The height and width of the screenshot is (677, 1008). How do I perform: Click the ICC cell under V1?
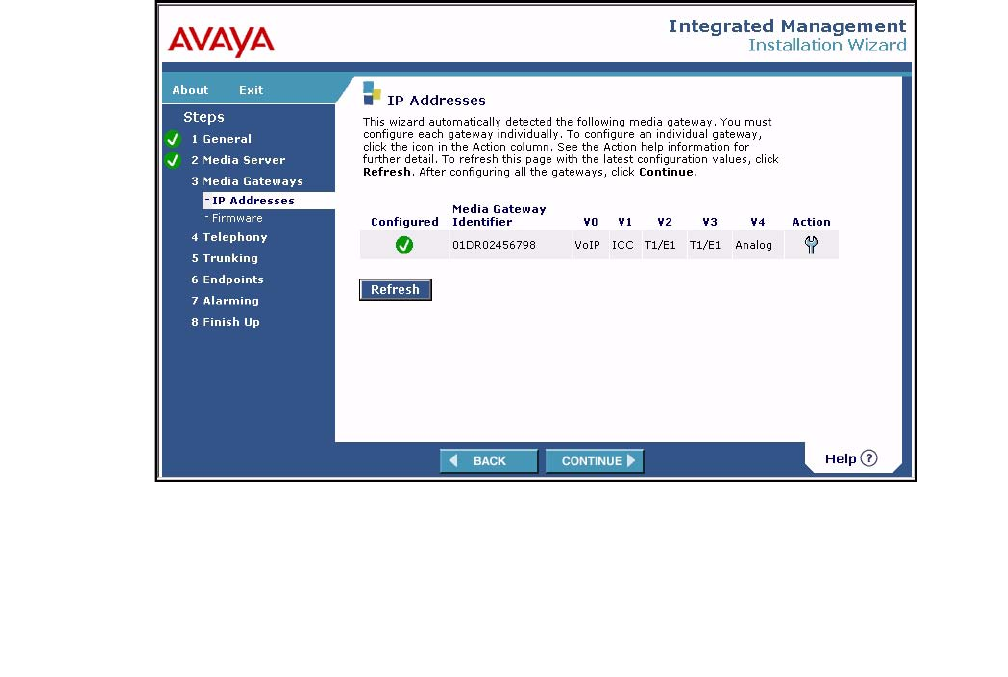622,245
